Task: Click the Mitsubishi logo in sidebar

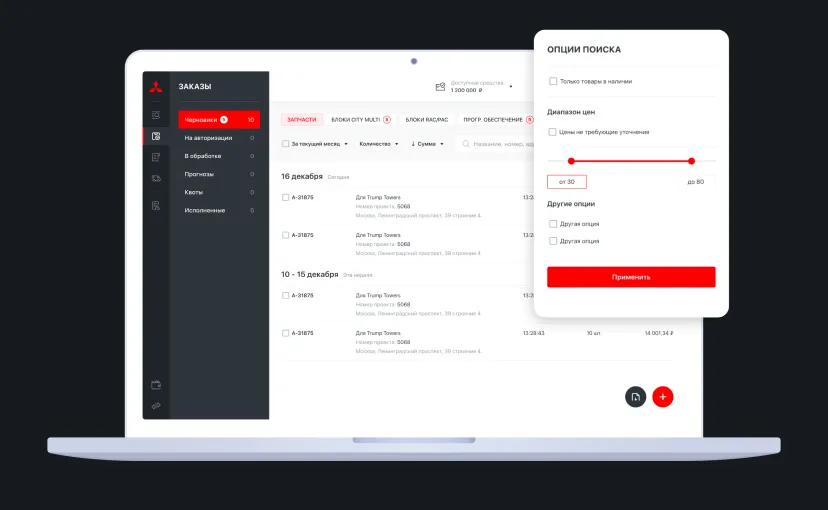Action: 156,87
